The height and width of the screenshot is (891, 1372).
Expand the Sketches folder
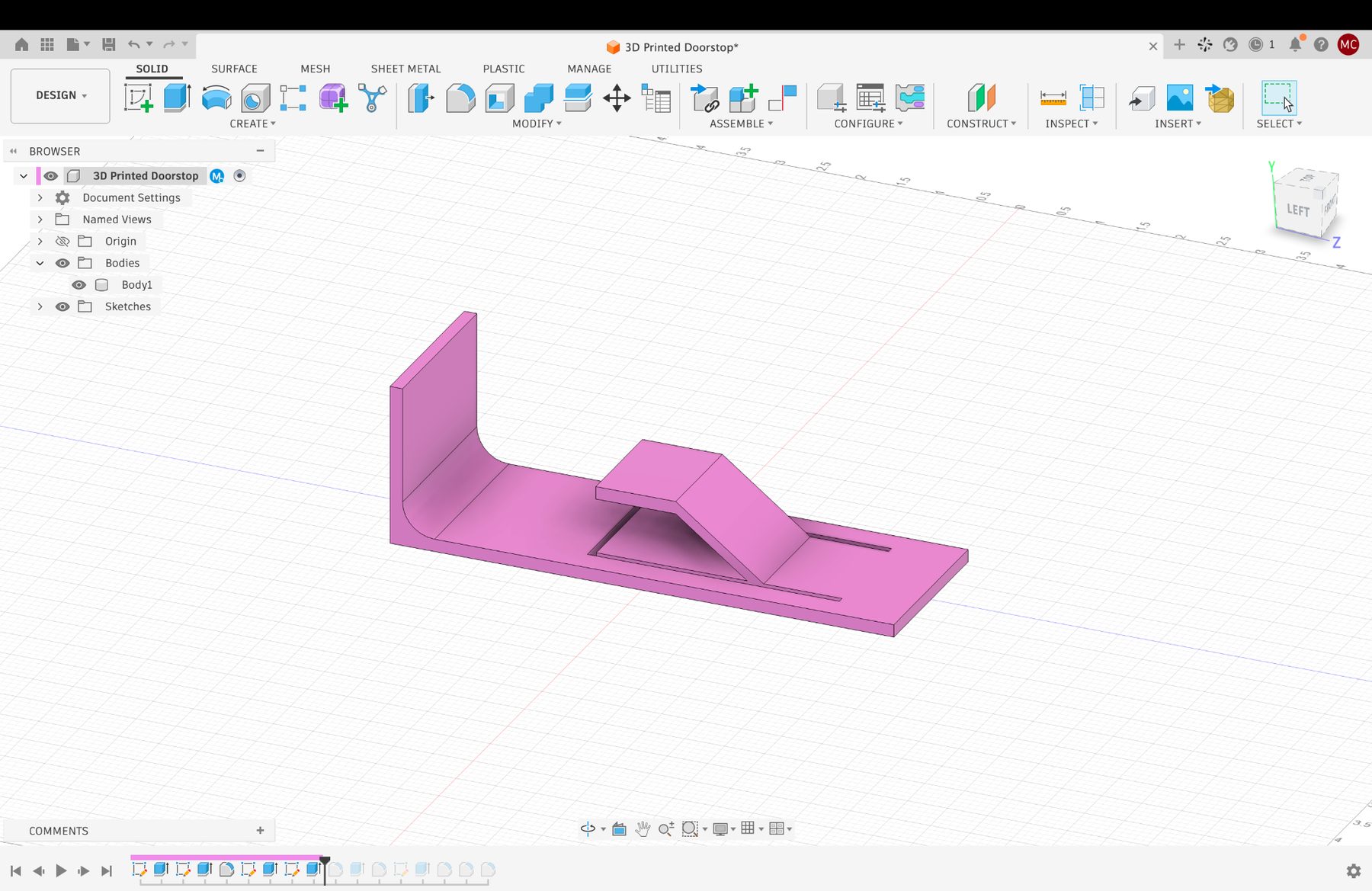[x=40, y=306]
